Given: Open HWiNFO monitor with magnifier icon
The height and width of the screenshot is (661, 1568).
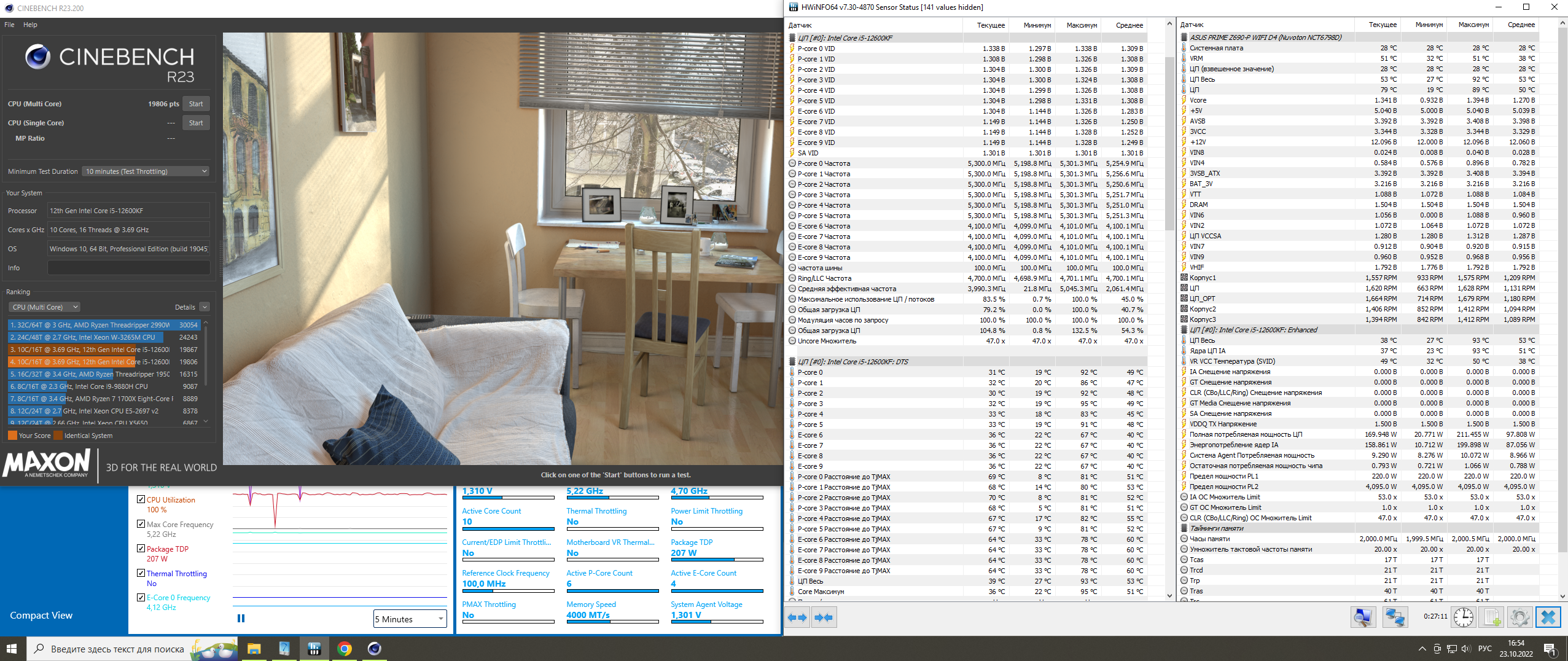Looking at the screenshot, I should coord(1363,617).
